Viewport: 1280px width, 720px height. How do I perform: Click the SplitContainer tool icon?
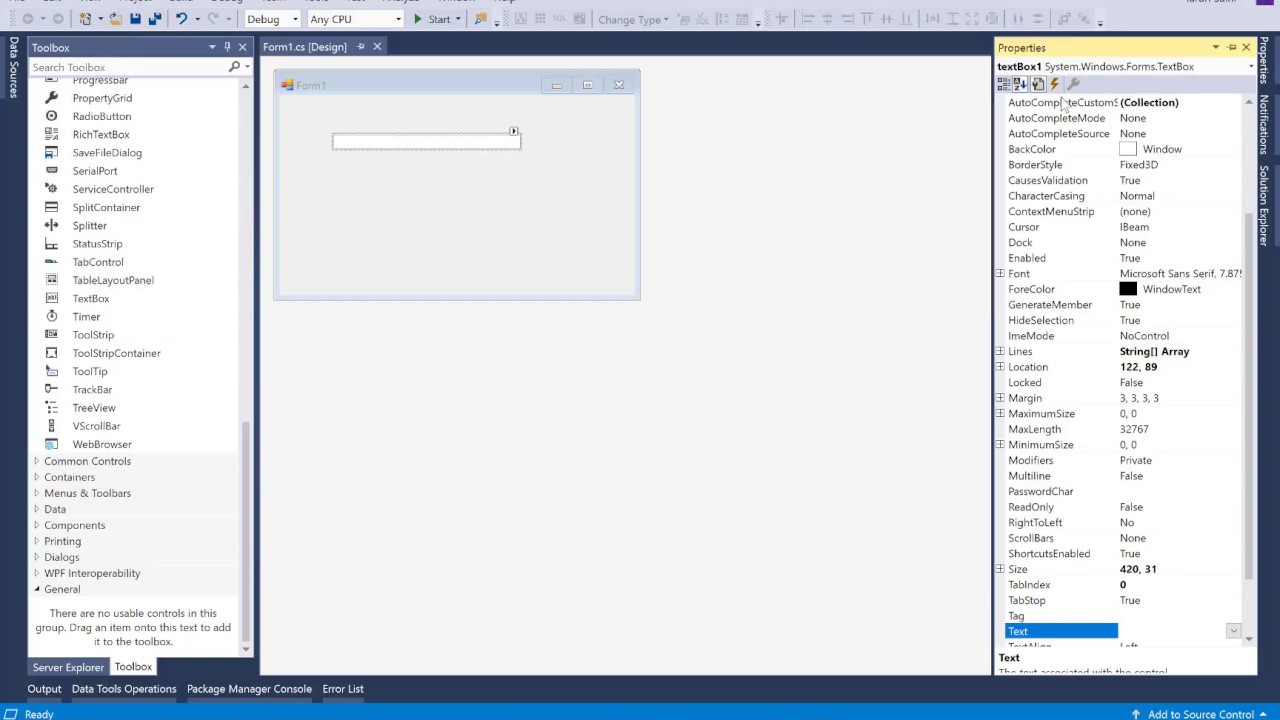coord(51,207)
